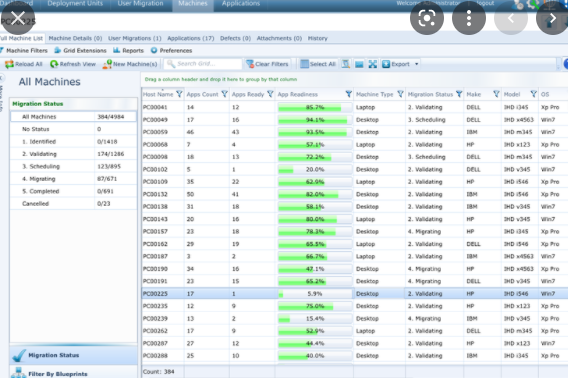Click the Clear Filters funnel icon
This screenshot has height=378, width=568.
[250, 64]
